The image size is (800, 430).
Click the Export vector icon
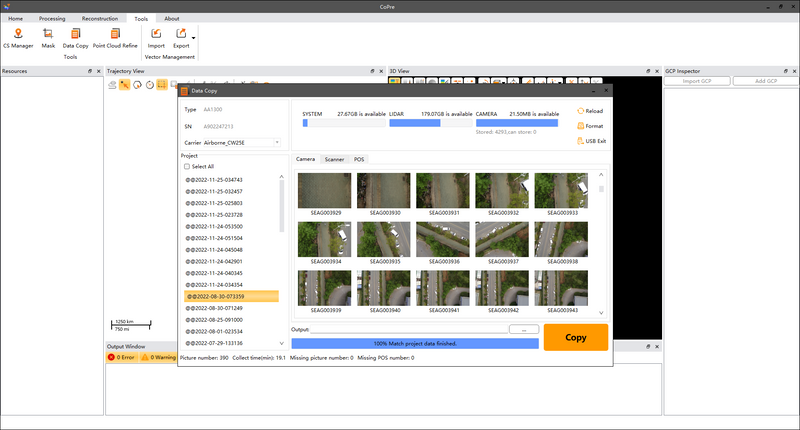tap(181, 34)
